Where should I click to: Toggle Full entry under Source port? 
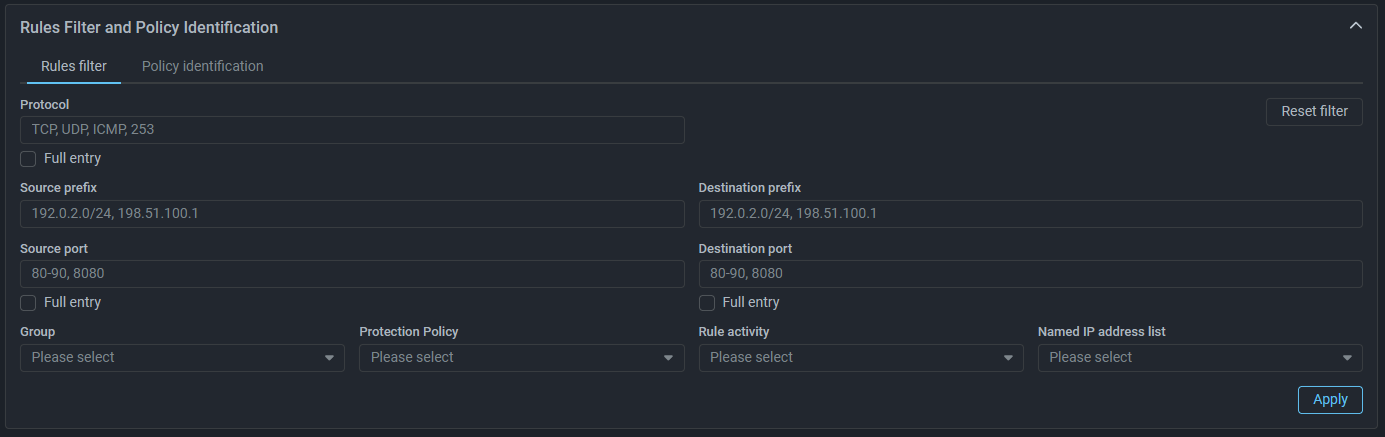tap(28, 302)
